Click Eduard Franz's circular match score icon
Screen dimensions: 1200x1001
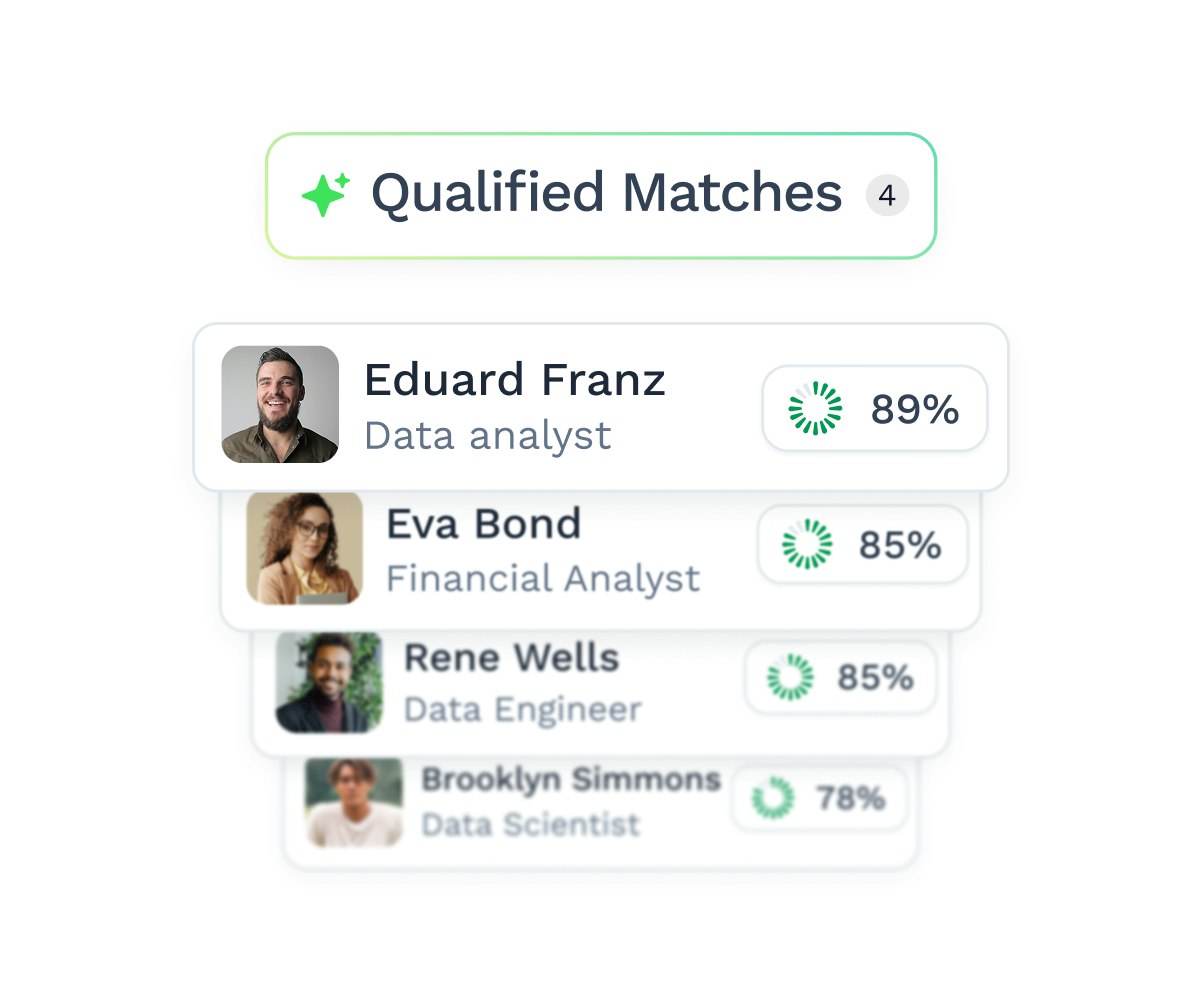815,408
